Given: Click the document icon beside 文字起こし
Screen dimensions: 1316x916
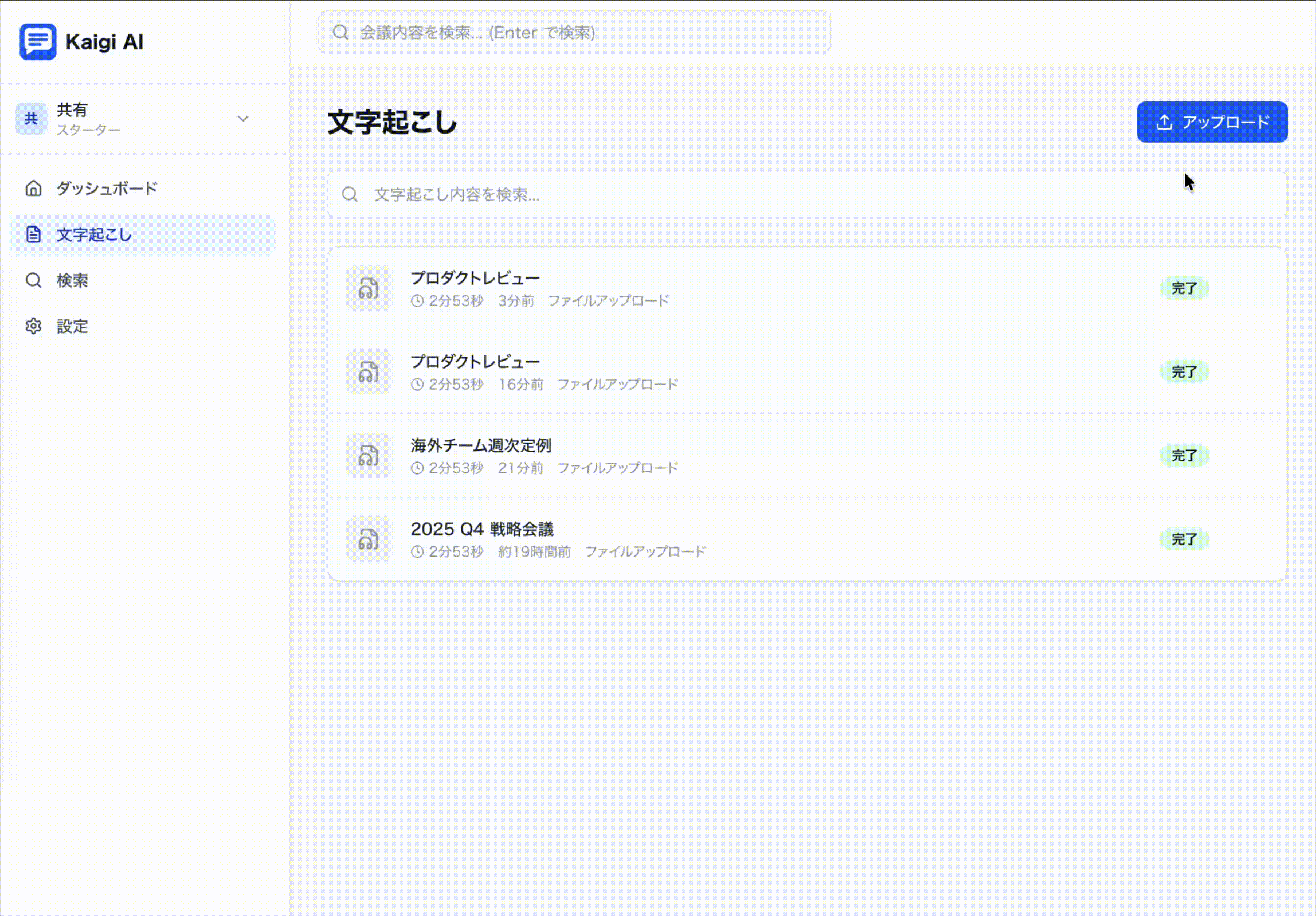Looking at the screenshot, I should 33,234.
